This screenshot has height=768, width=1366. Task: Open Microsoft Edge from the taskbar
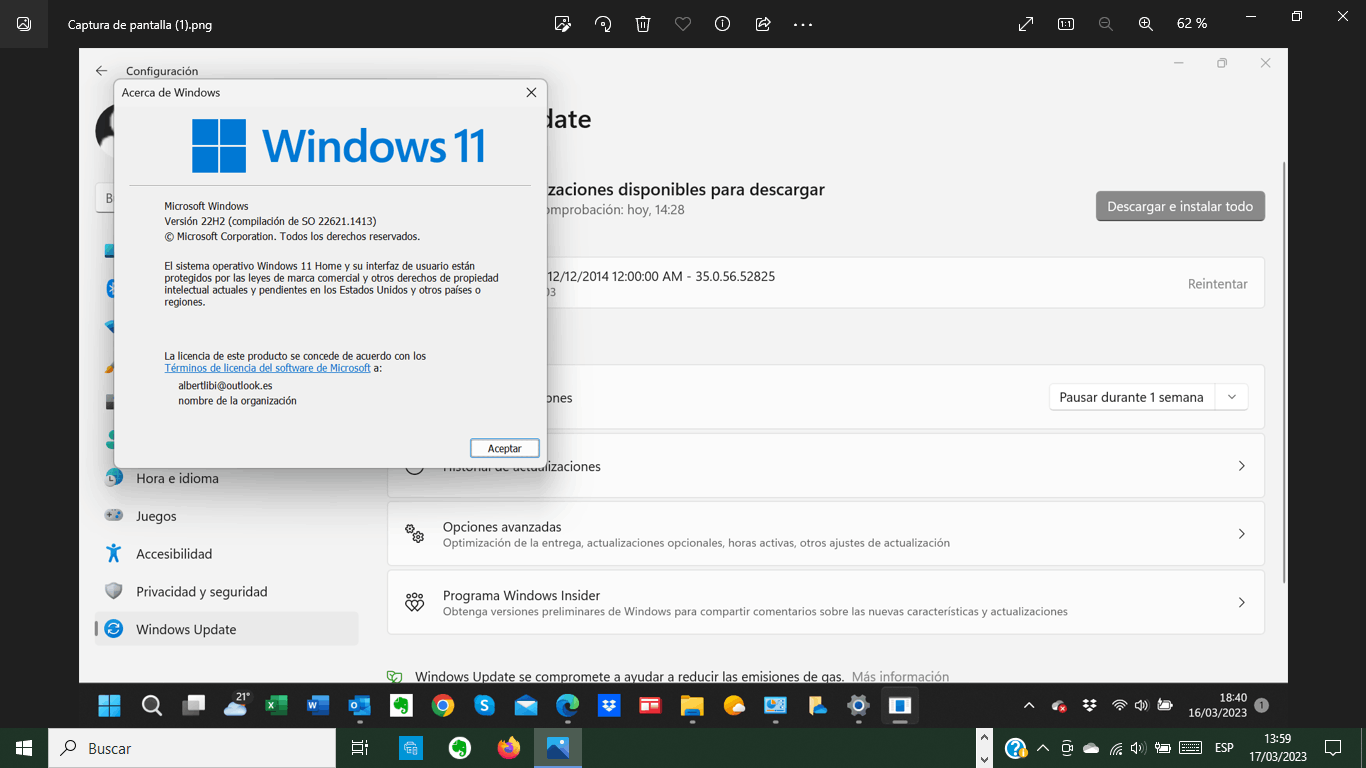(567, 705)
